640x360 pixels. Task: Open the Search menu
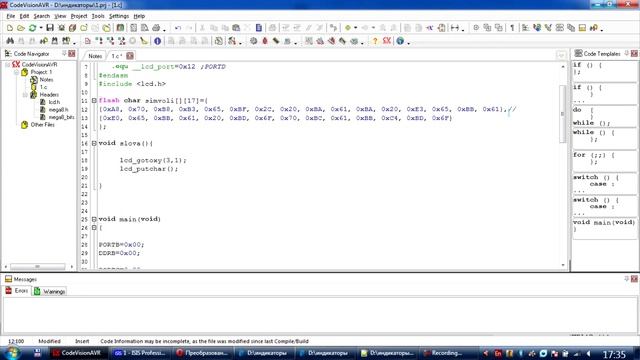click(42, 16)
